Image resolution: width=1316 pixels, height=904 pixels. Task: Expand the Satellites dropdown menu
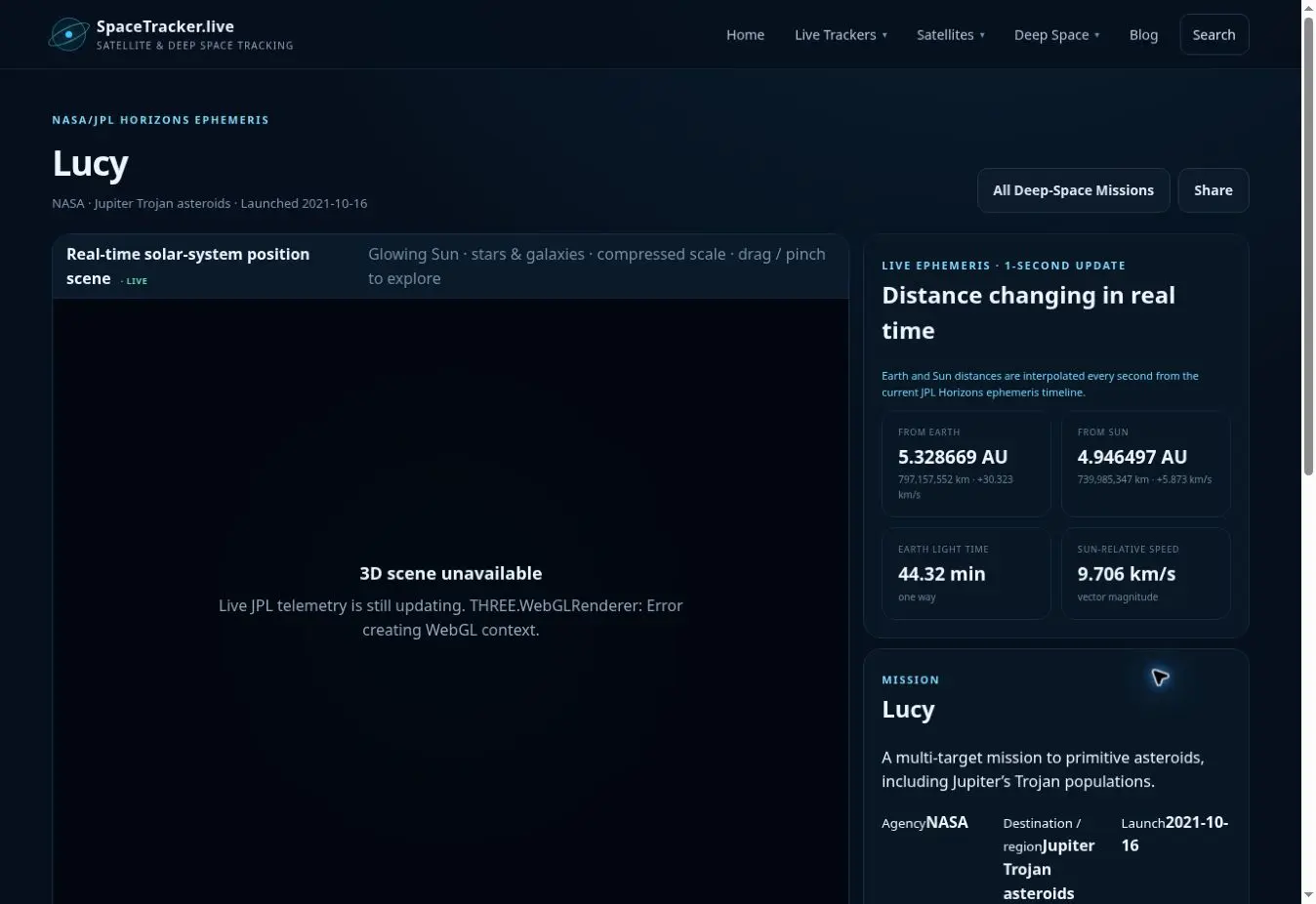click(950, 34)
